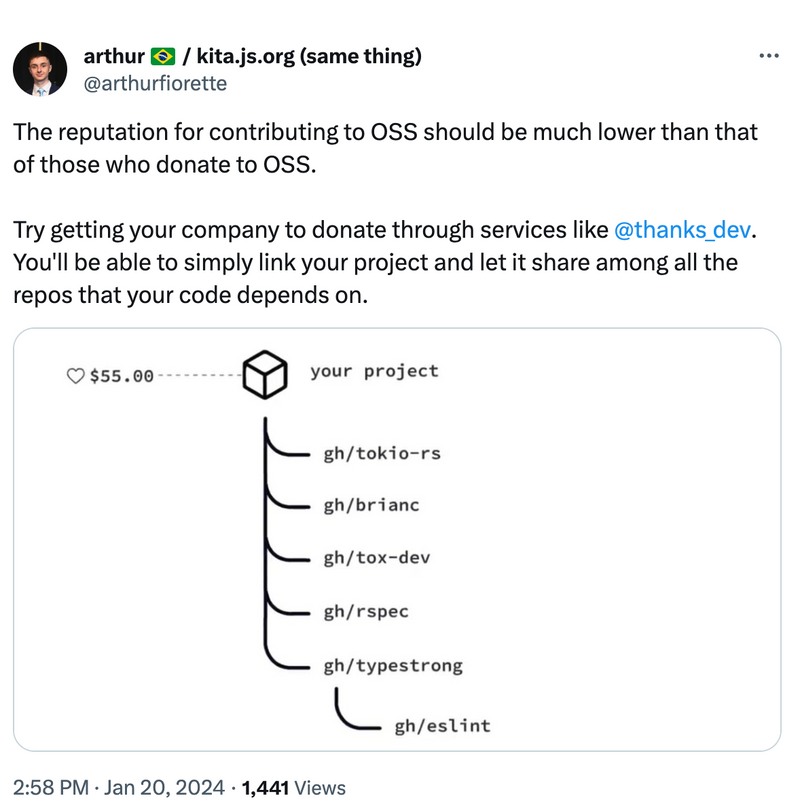The width and height of the screenshot is (800, 811).
Task: Click the display name arthur / kita.js.org
Action: click(x=252, y=56)
